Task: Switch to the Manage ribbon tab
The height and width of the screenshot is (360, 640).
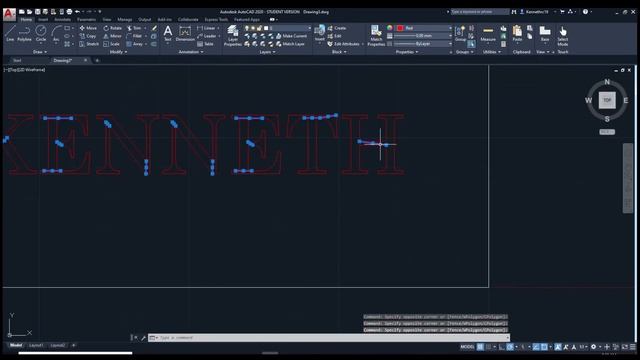Action: (124, 20)
